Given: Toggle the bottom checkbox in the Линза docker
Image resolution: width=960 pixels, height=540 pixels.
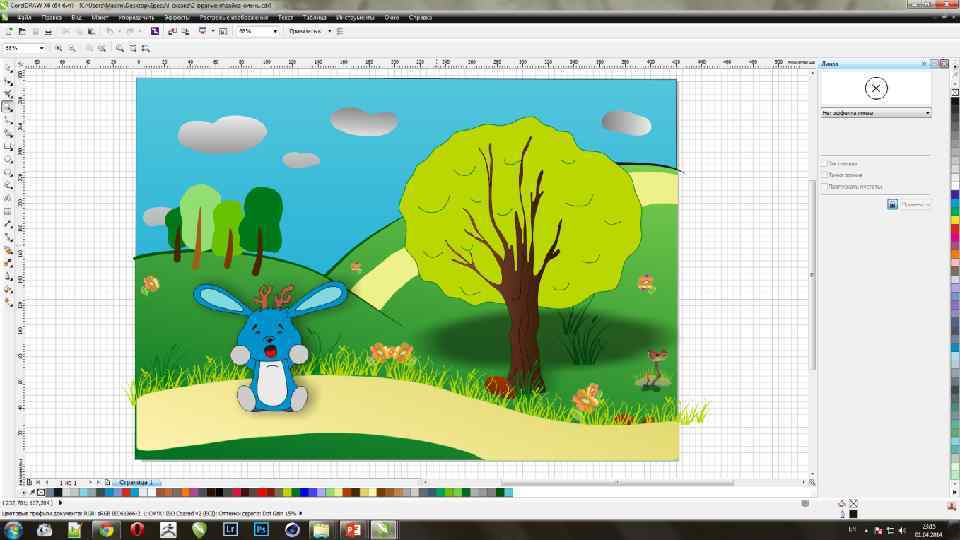Looking at the screenshot, I should click(824, 187).
